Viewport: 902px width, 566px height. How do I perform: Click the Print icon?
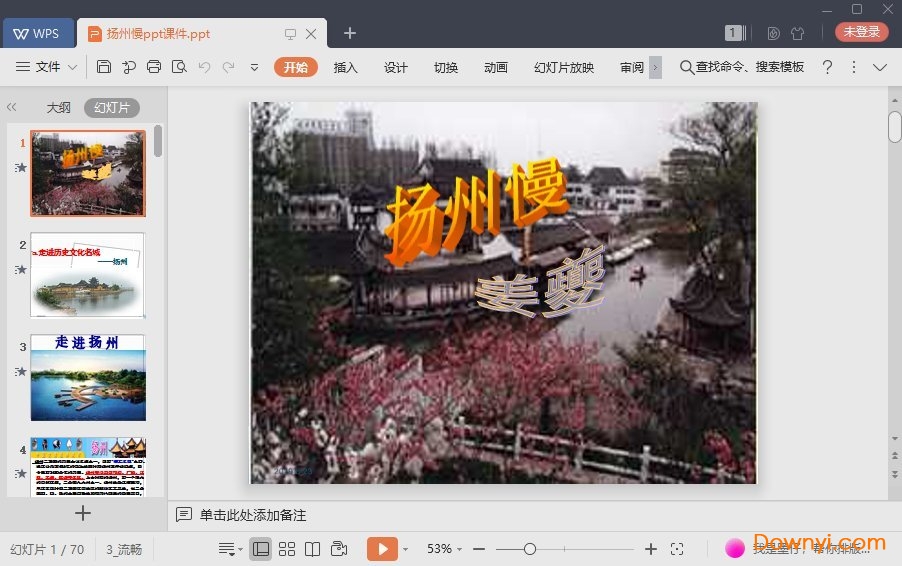pyautogui.click(x=154, y=67)
